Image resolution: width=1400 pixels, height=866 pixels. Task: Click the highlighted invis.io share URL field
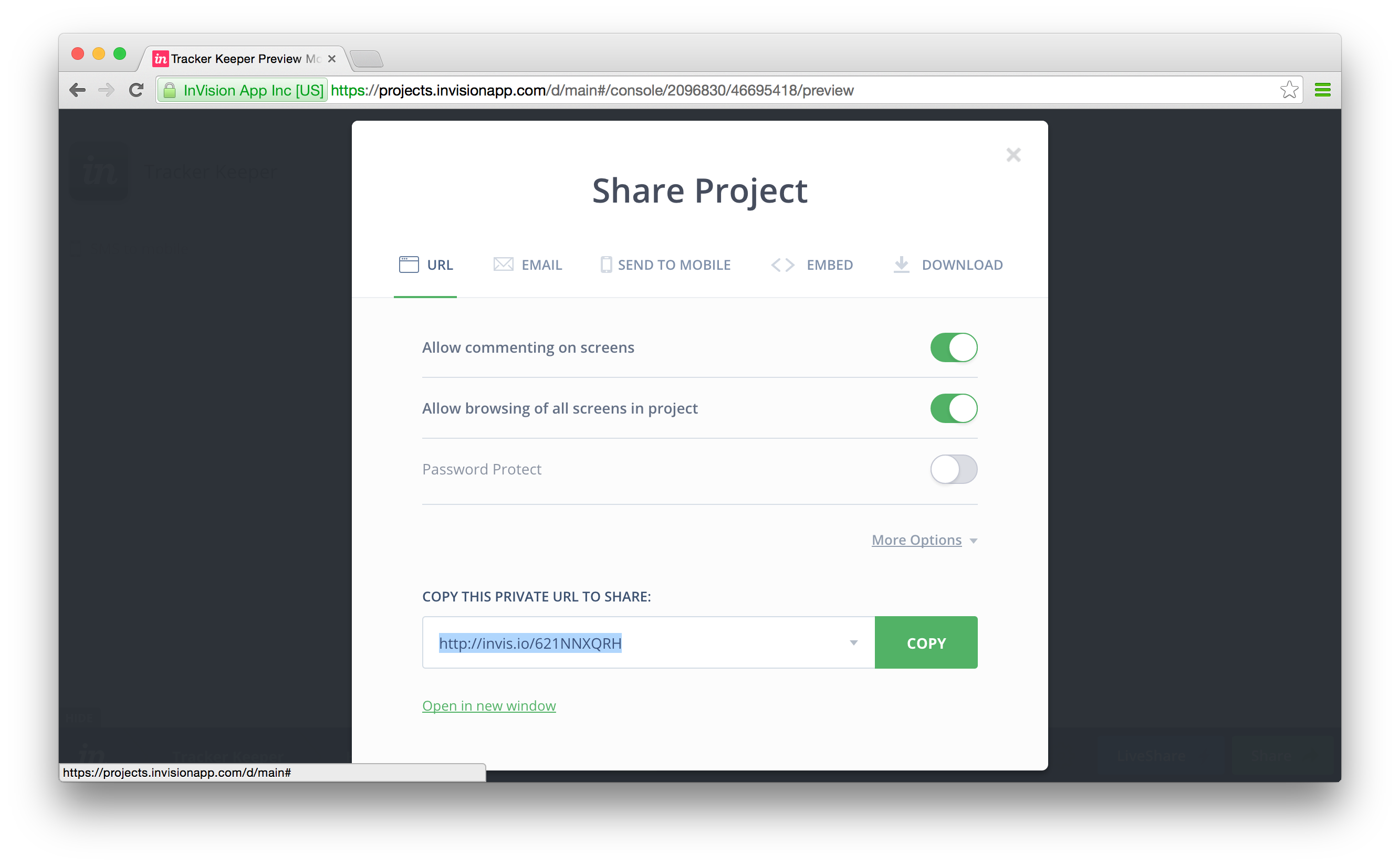(x=530, y=643)
